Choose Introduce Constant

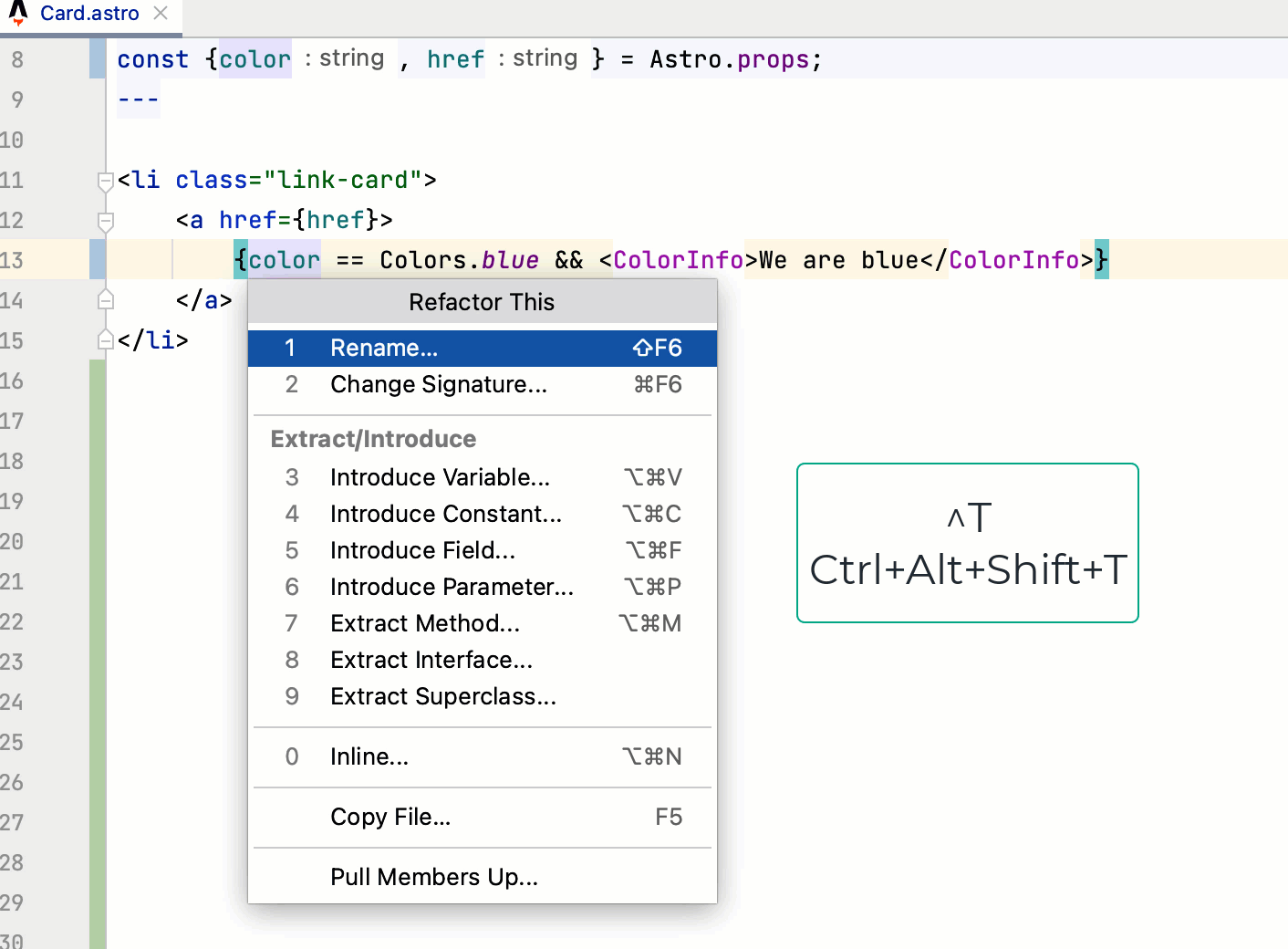pos(446,514)
